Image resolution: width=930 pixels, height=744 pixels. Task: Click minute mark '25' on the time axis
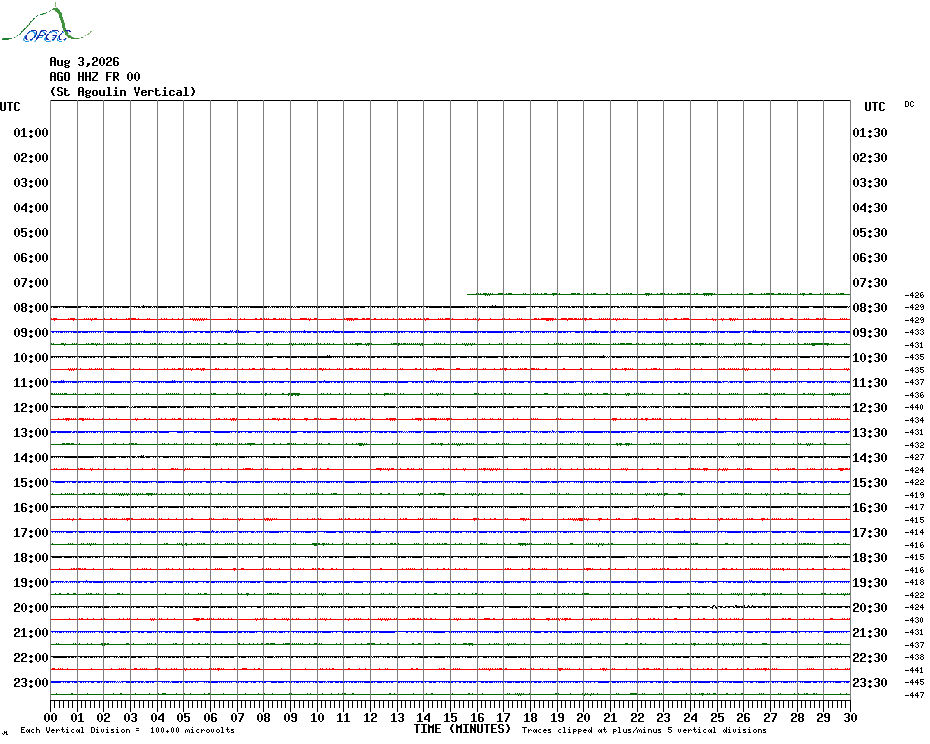[717, 718]
